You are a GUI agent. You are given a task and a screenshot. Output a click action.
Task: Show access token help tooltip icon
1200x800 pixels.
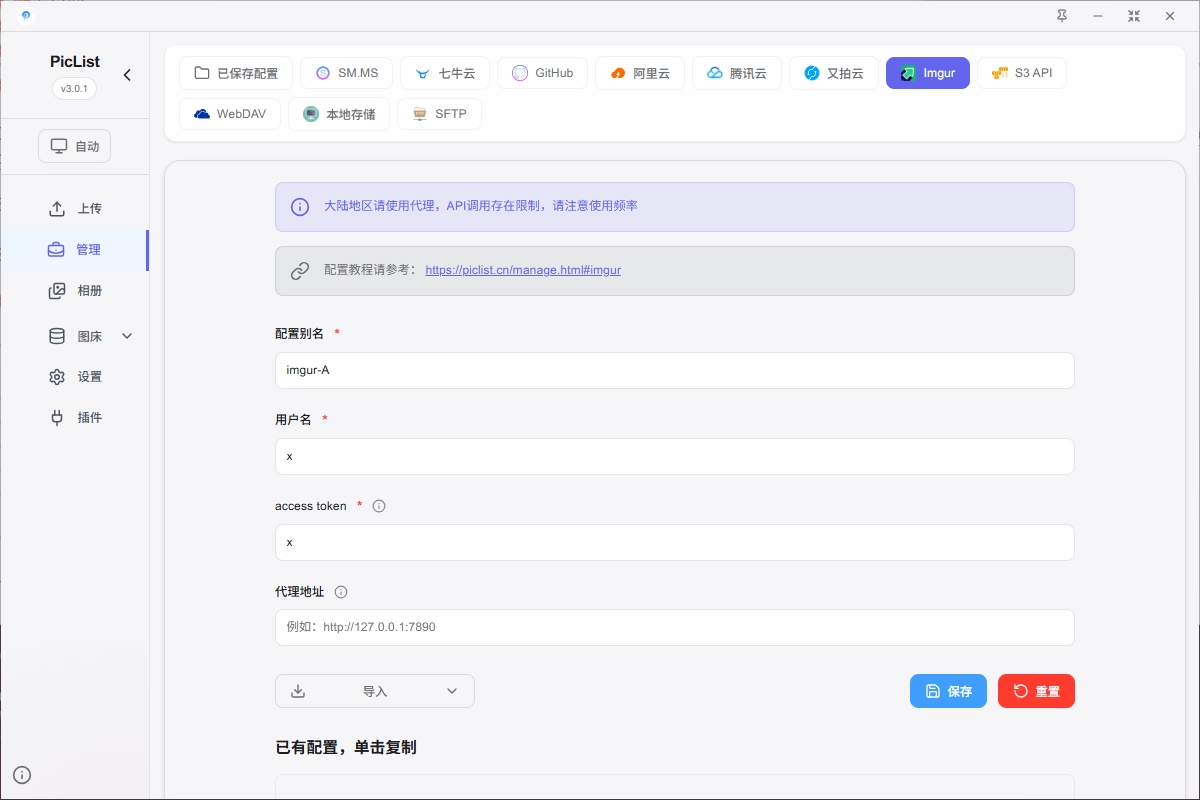(x=379, y=506)
